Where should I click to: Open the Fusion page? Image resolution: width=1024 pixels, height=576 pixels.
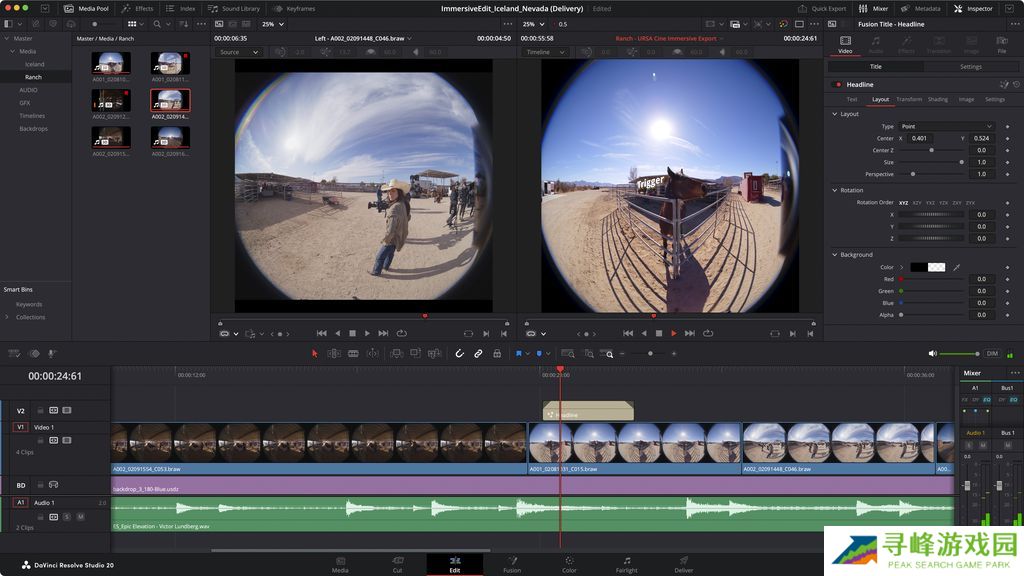pos(512,564)
